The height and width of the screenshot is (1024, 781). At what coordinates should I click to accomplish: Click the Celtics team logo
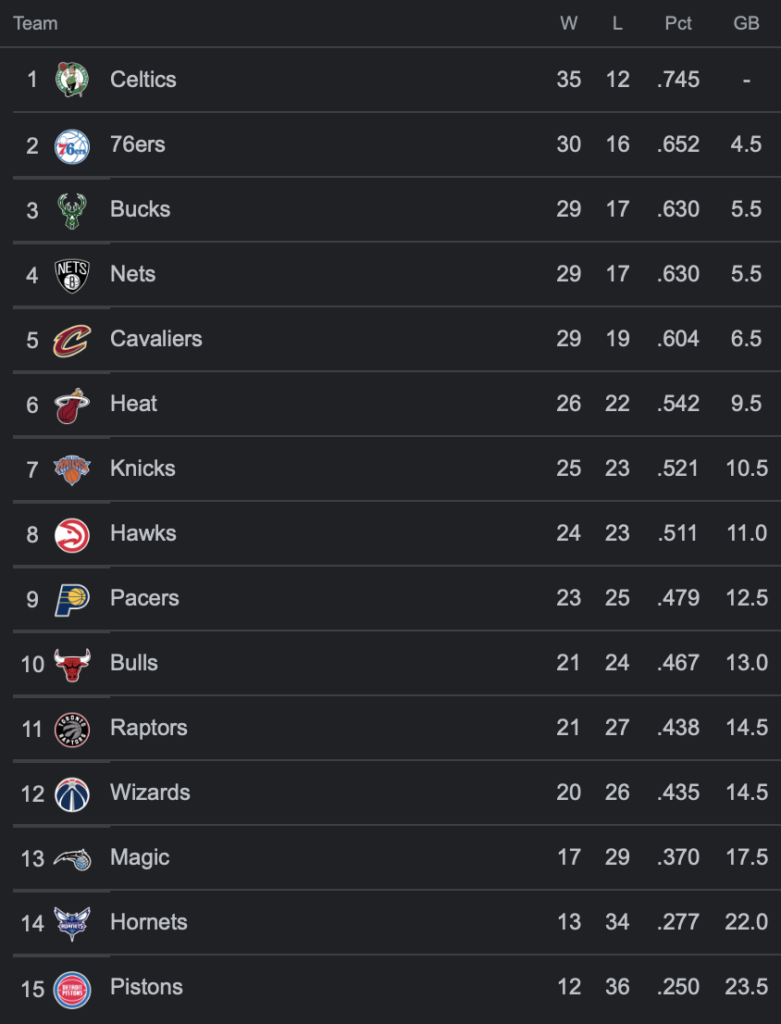72,80
